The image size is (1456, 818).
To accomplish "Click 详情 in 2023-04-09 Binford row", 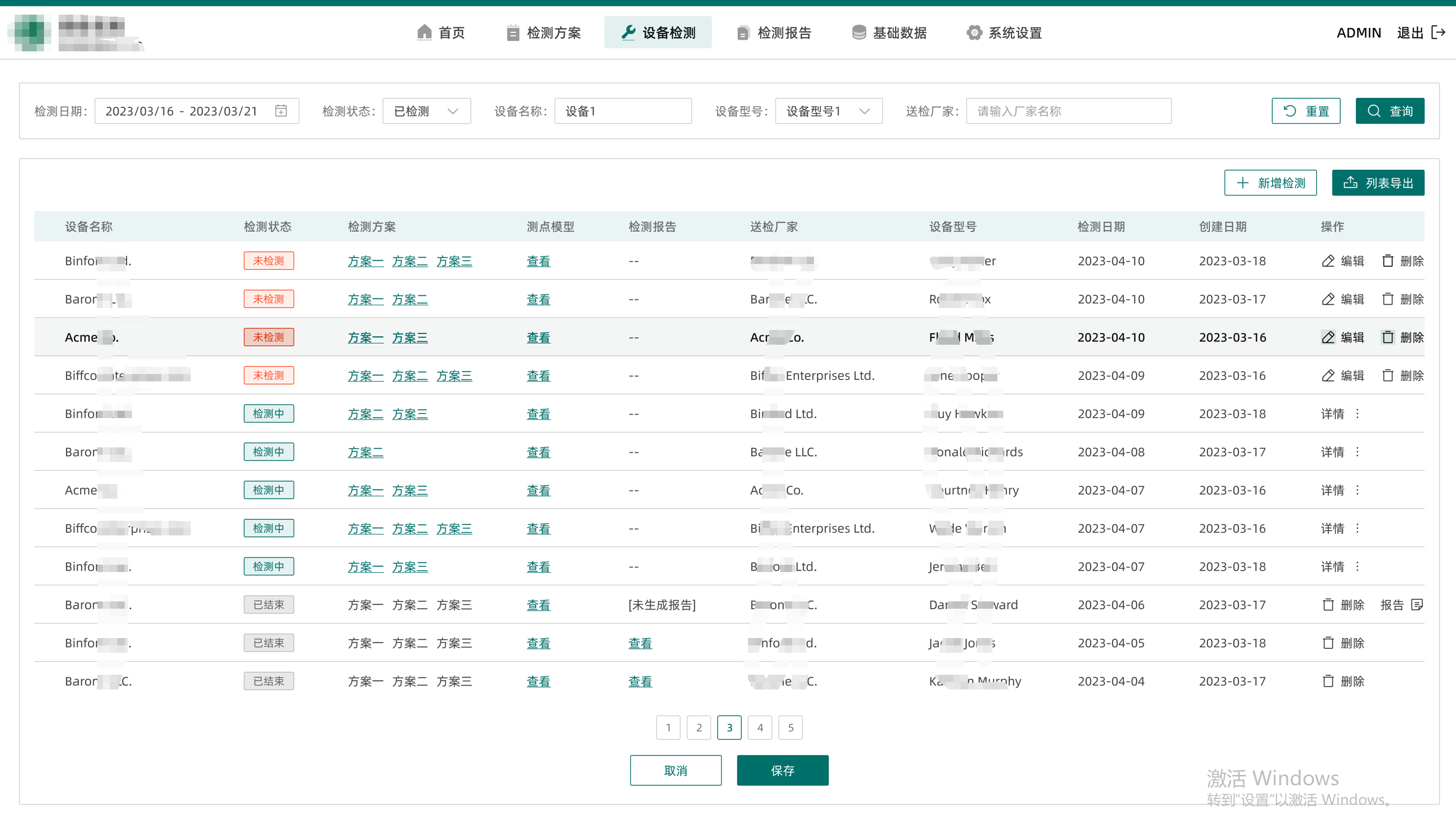I will tap(1332, 414).
